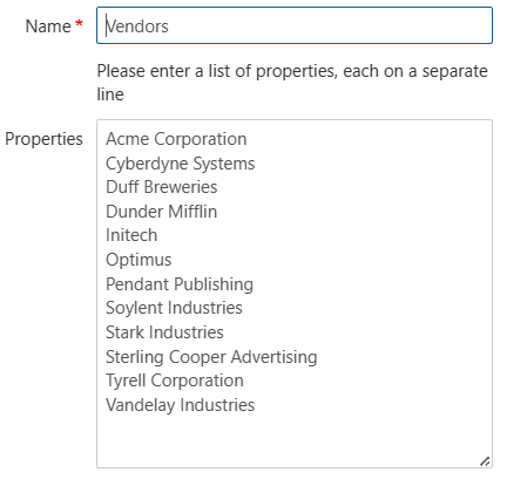Screen dimensions: 506x477
Task: Click after the word Vendors in Name field
Action: point(172,26)
